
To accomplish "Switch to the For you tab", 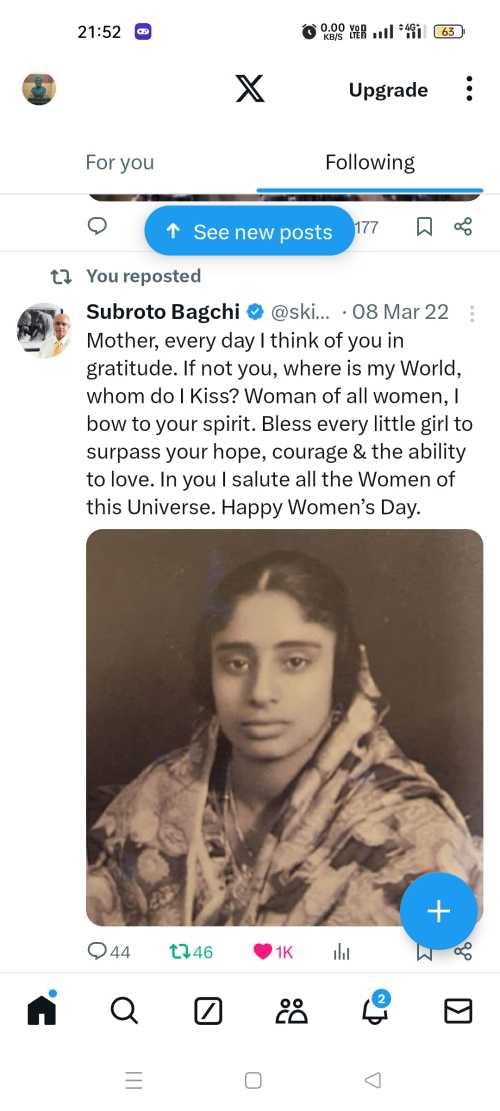I will tap(120, 162).
